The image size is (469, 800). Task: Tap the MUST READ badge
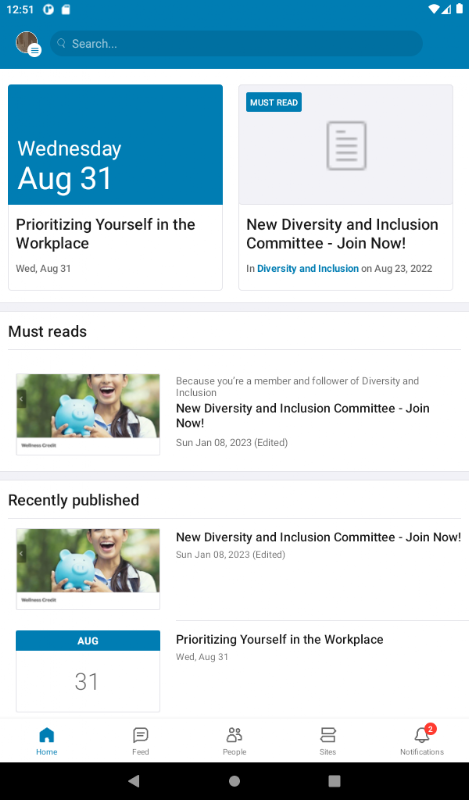[274, 102]
